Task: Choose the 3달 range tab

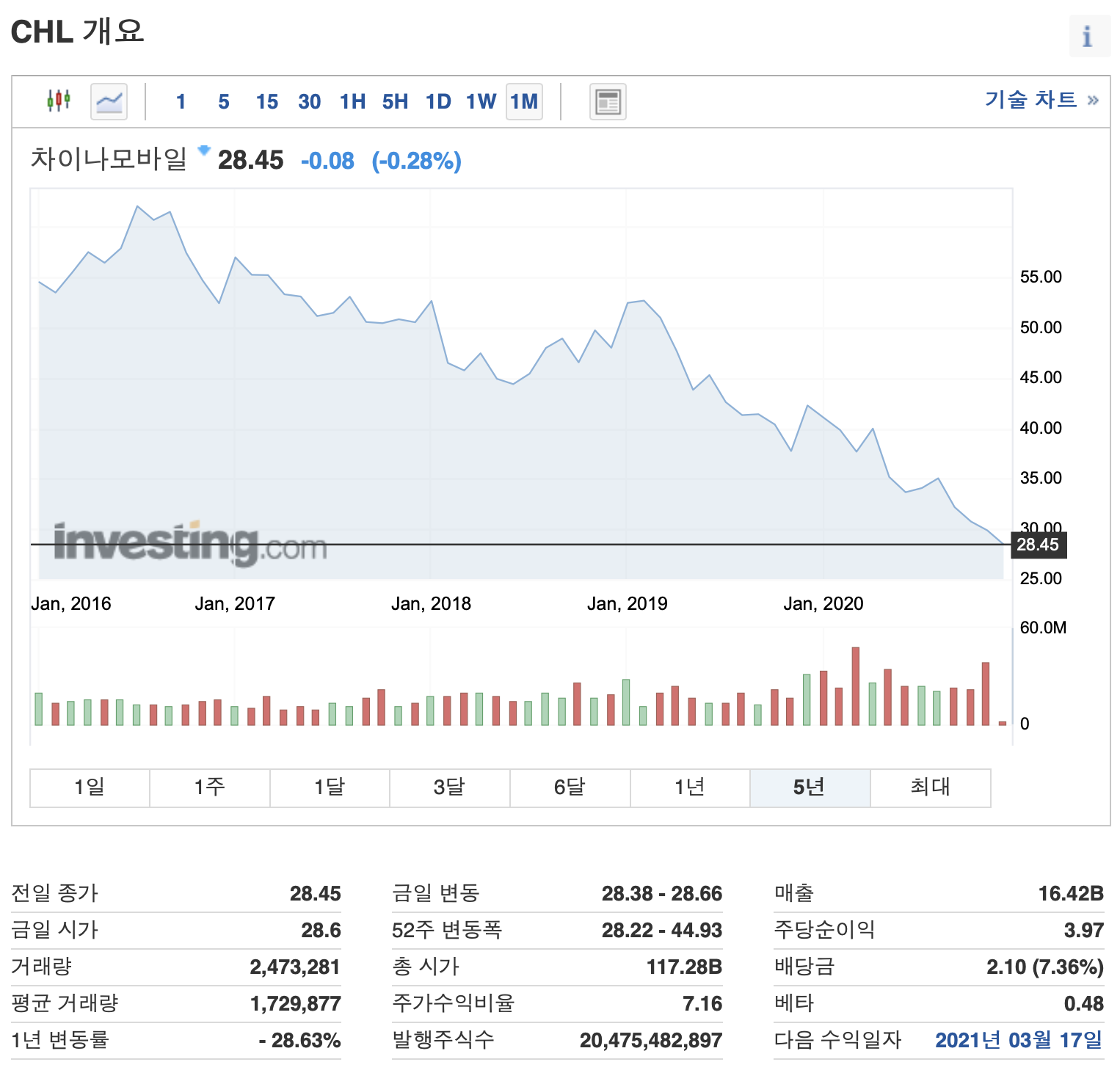Action: point(450,788)
